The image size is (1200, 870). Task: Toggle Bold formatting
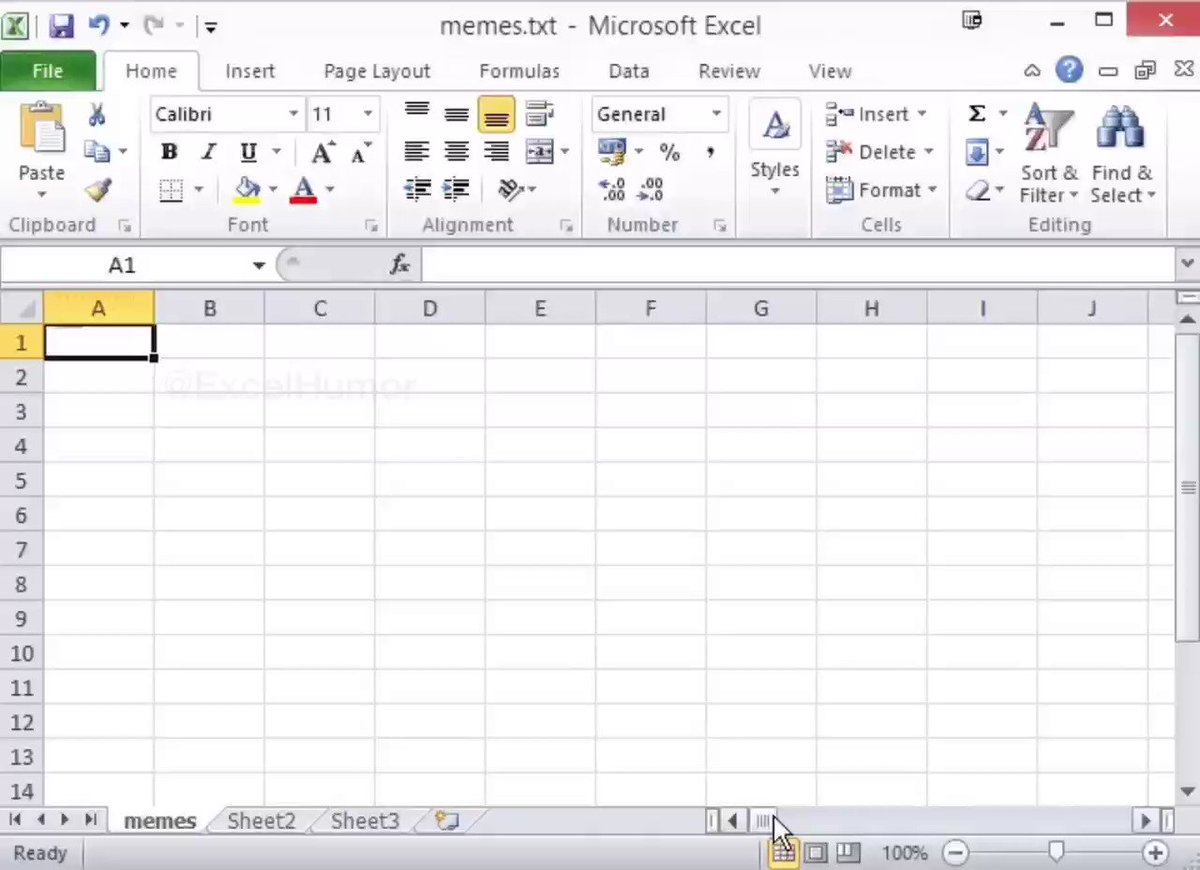169,152
